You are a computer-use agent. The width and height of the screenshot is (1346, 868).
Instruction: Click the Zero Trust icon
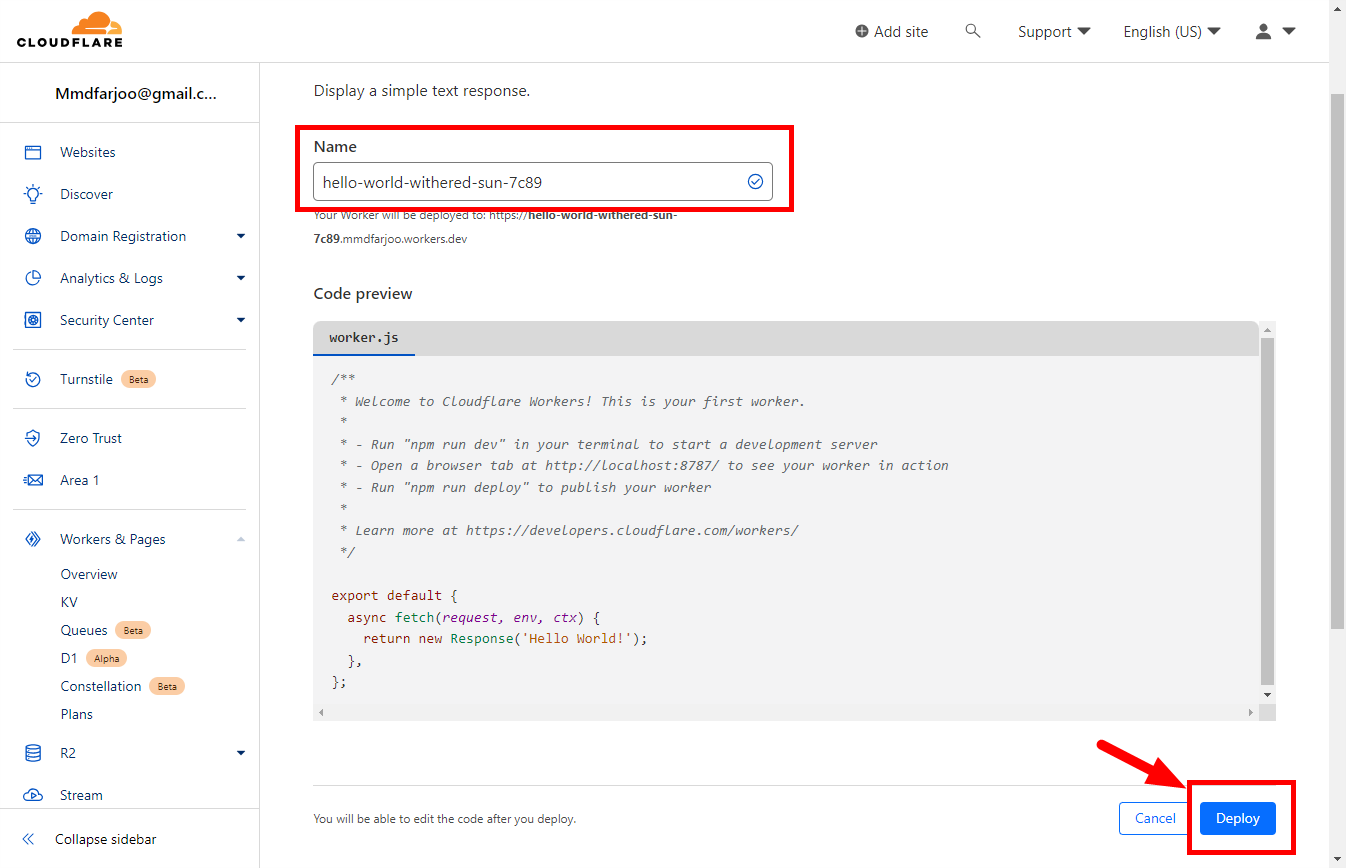[x=33, y=438]
